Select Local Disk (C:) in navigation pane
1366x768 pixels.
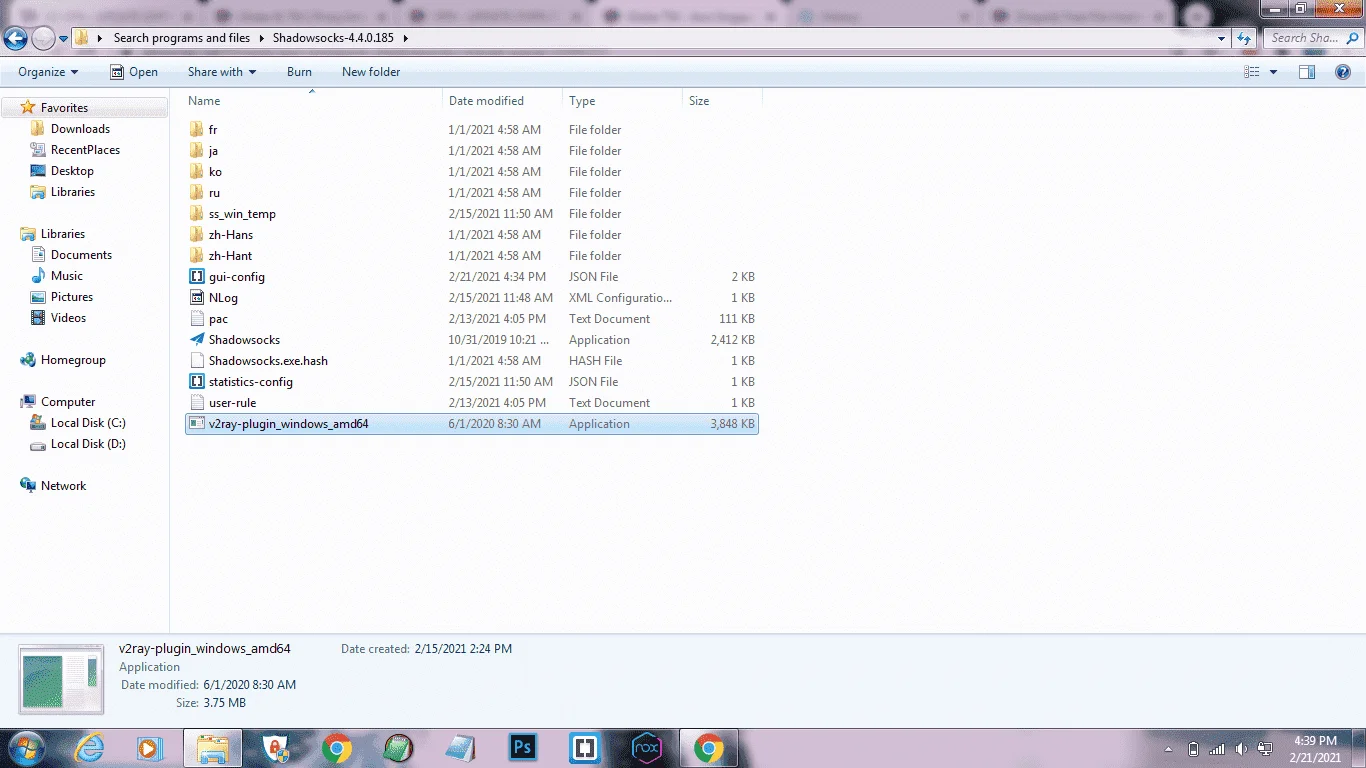88,423
